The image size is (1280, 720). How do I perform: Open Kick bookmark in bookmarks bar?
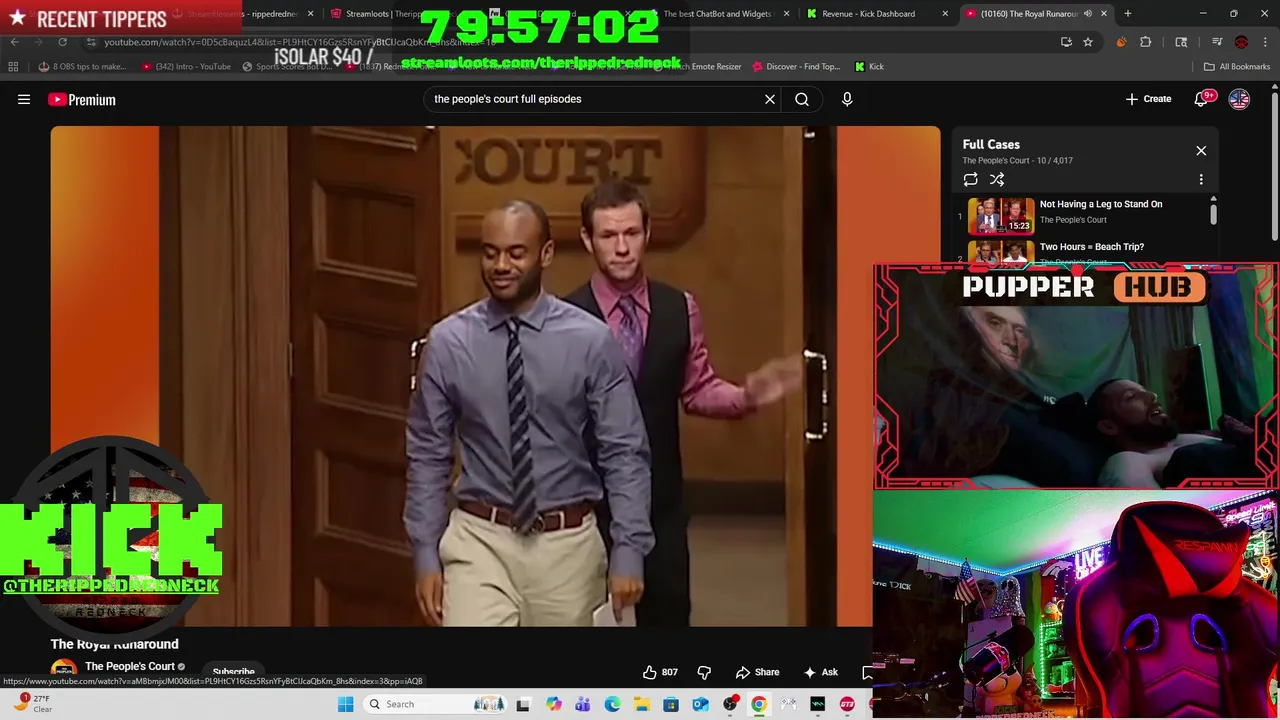pos(869,67)
